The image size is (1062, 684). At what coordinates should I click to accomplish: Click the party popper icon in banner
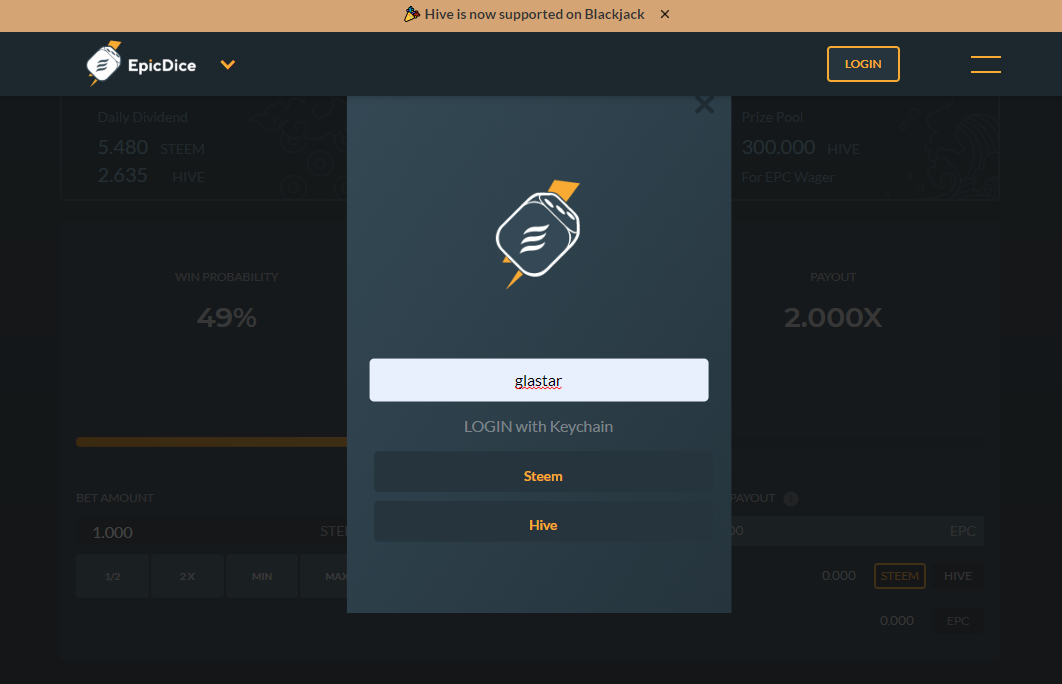(x=411, y=14)
